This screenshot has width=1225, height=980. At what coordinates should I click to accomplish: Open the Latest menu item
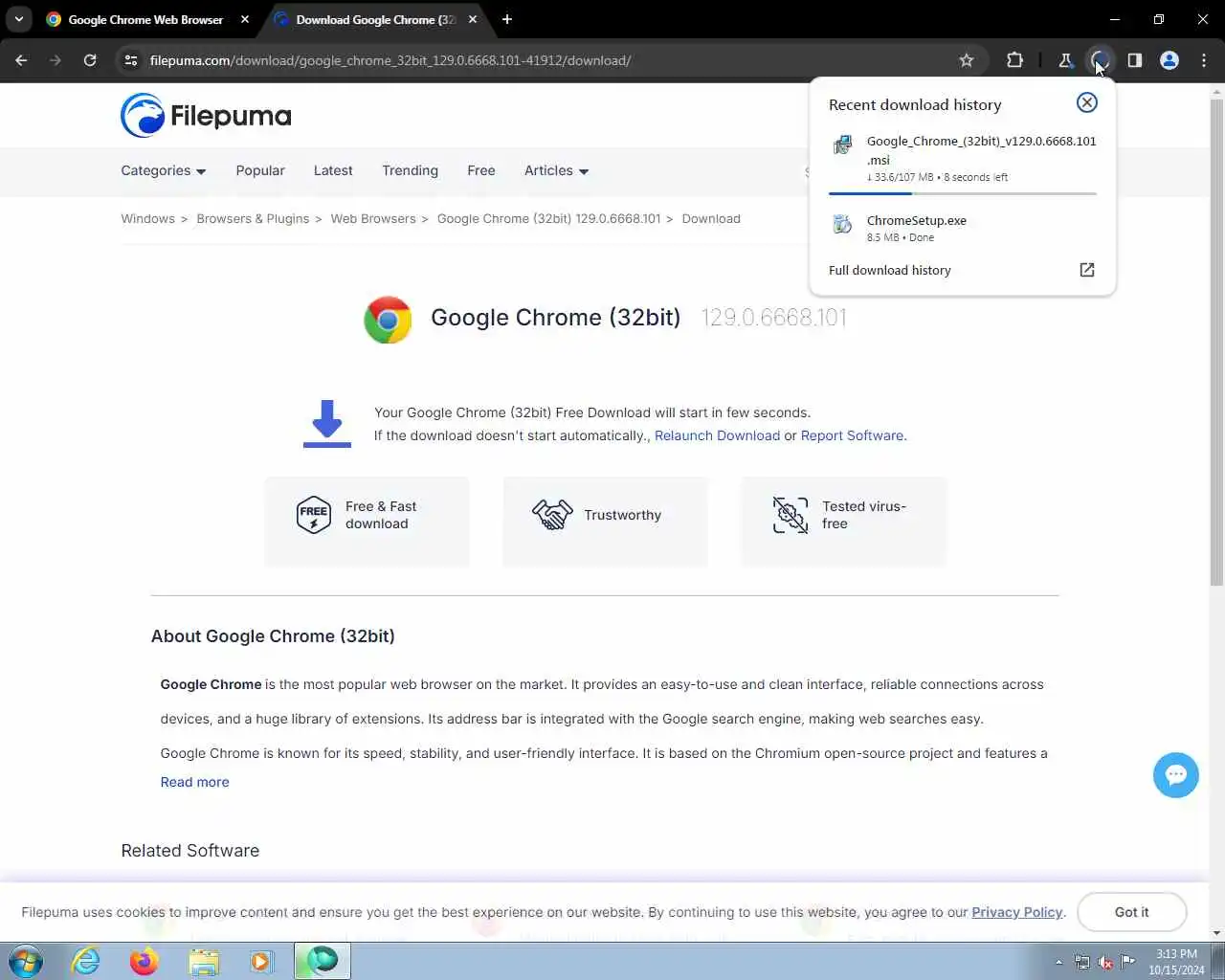(333, 170)
